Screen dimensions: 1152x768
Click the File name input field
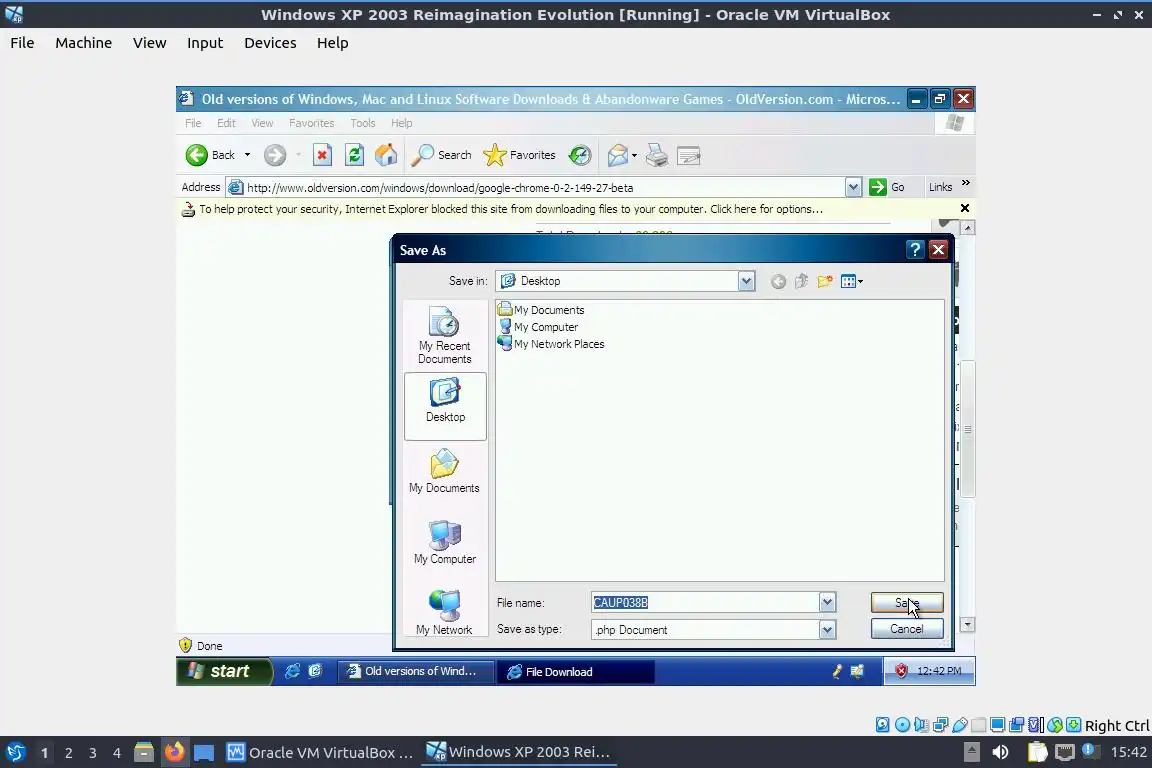pos(705,603)
